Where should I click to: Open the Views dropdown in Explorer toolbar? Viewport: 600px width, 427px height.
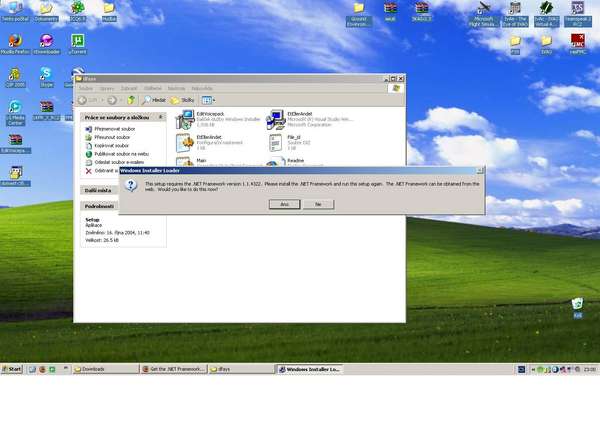point(208,100)
